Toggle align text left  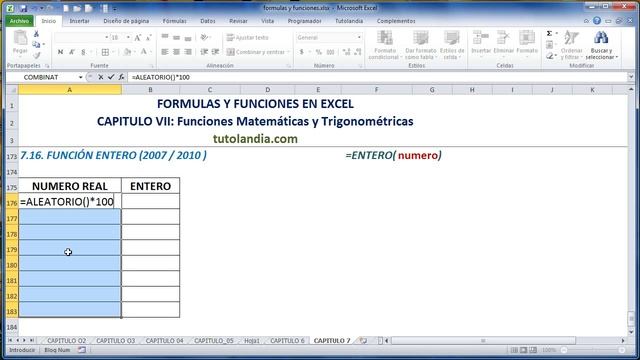click(165, 52)
